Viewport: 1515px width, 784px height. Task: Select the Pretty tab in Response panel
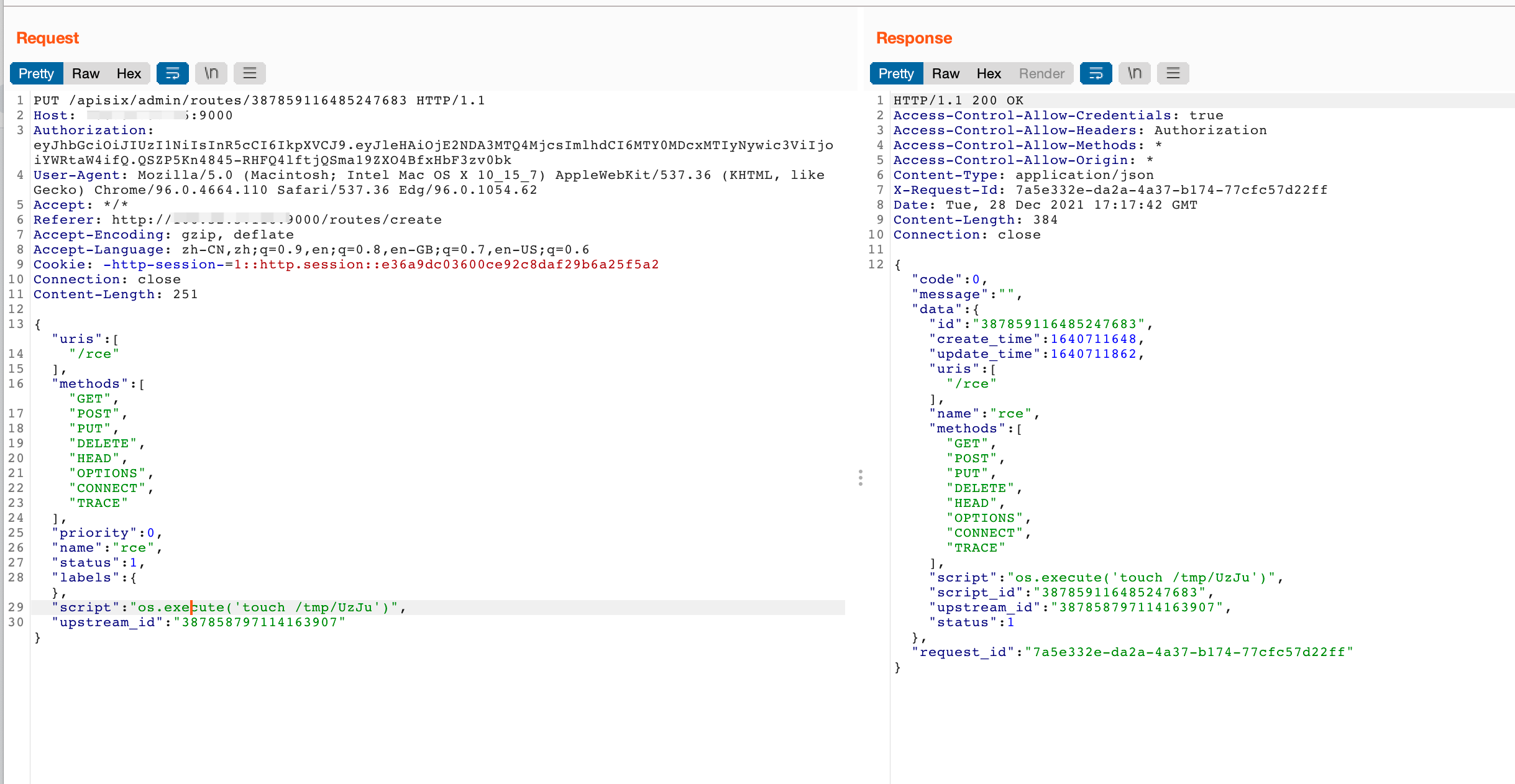point(896,73)
